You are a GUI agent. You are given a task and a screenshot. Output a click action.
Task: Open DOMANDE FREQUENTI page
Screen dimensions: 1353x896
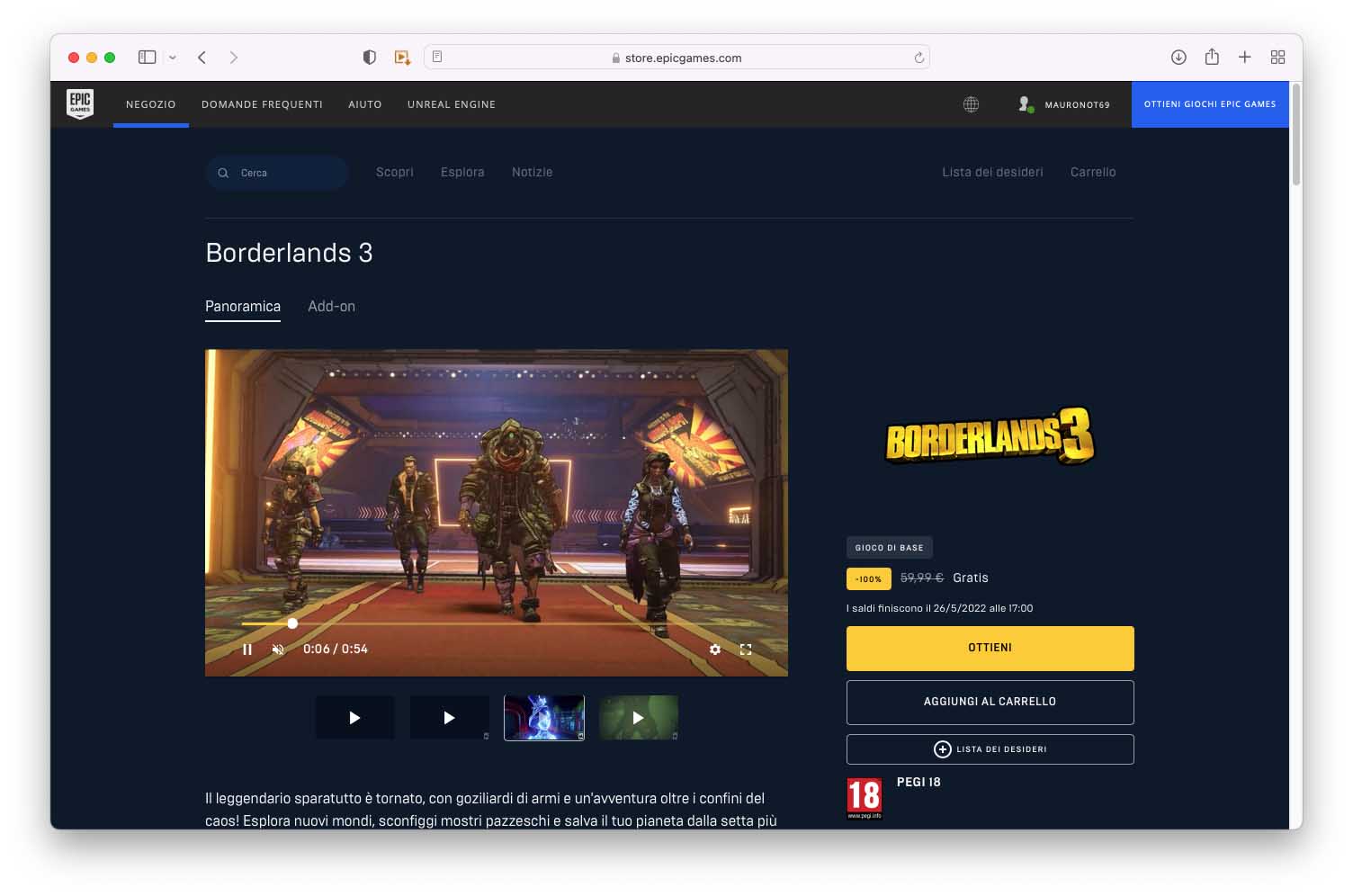pyautogui.click(x=262, y=104)
